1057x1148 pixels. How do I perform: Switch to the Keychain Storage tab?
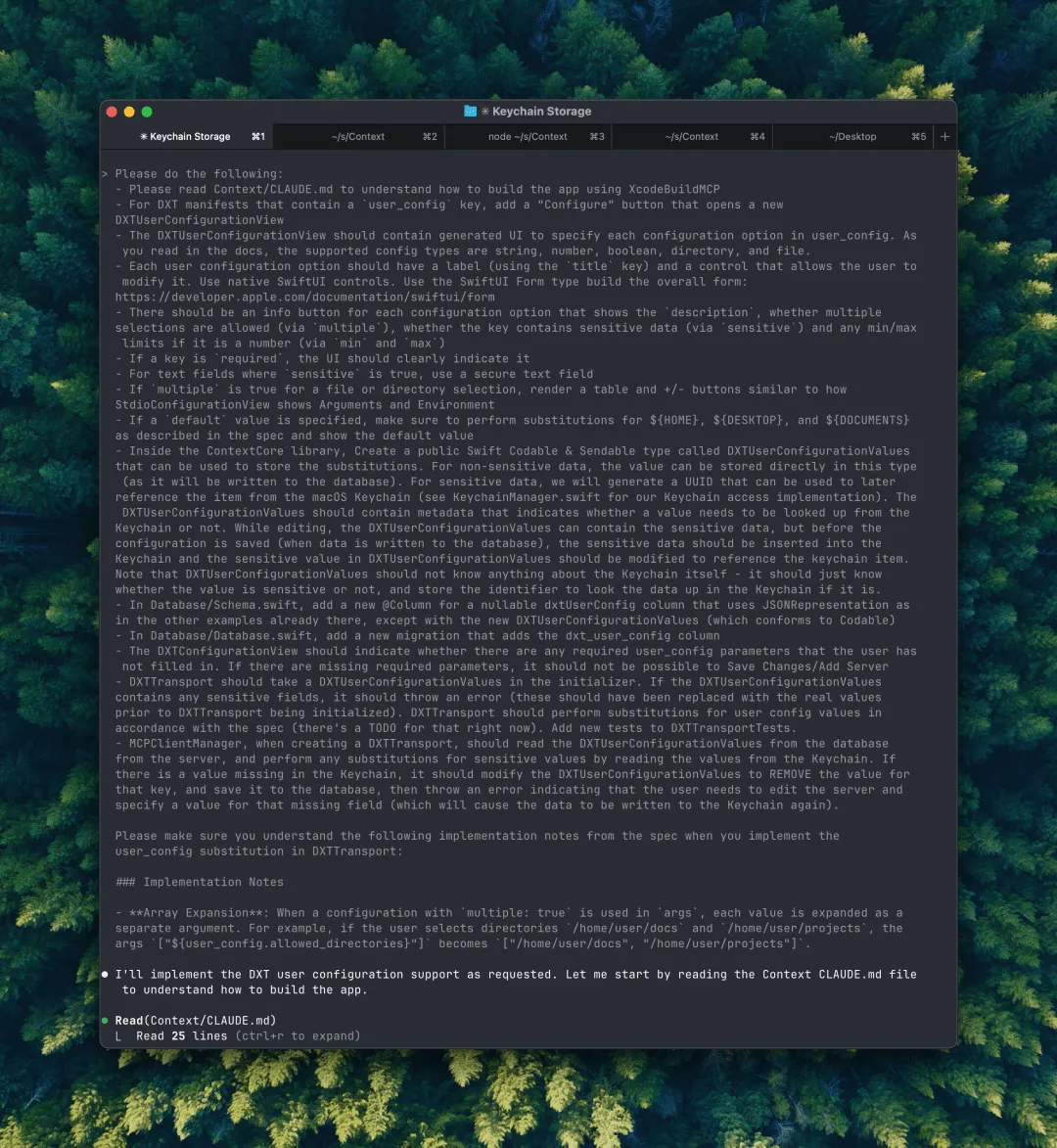coord(187,137)
